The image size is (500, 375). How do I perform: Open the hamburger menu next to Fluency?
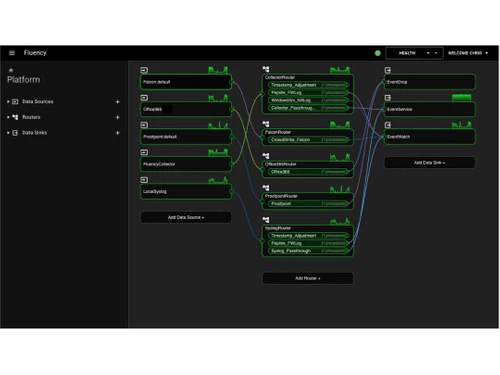point(12,53)
